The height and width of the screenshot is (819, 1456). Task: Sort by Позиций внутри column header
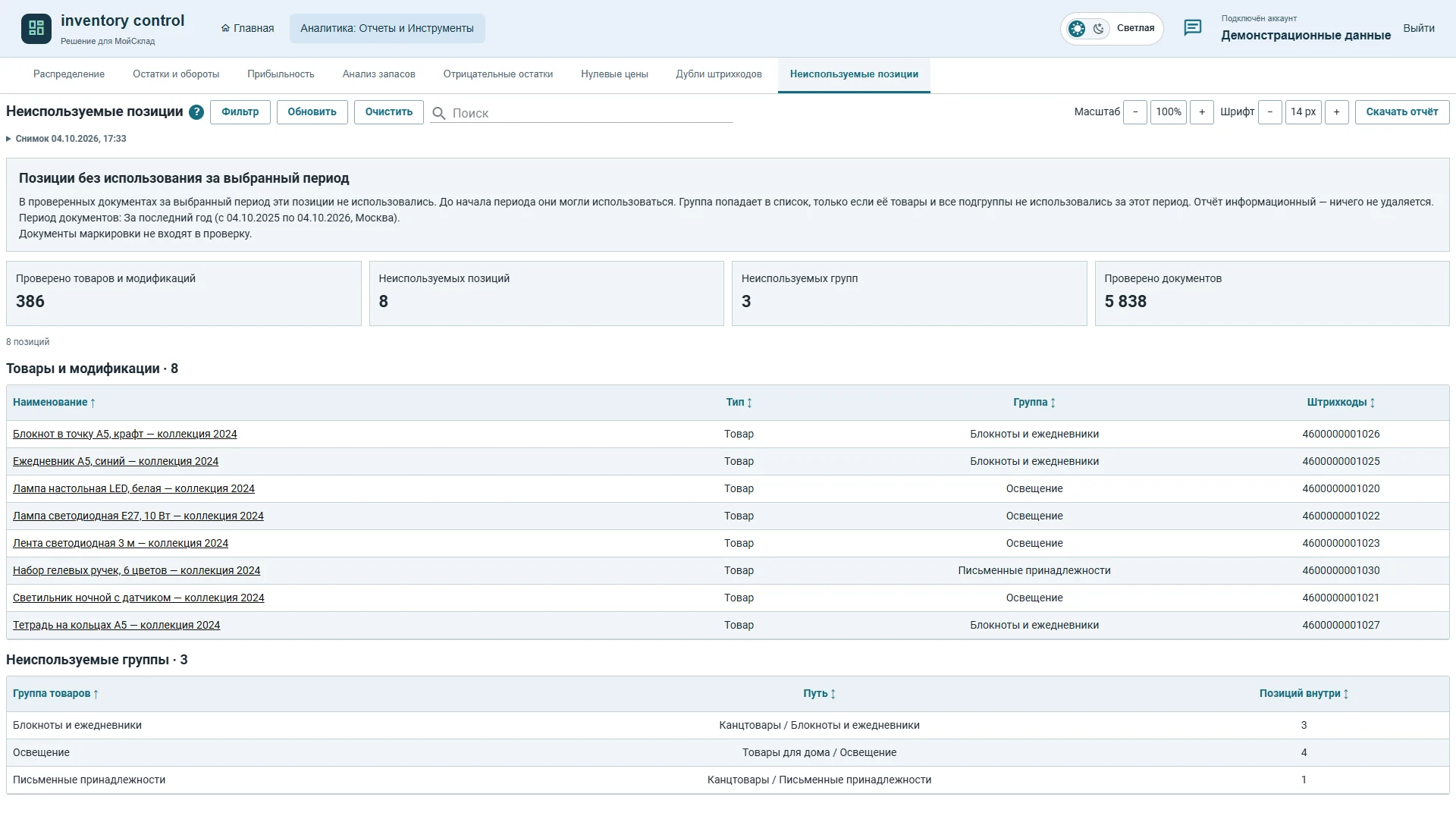coord(1304,694)
